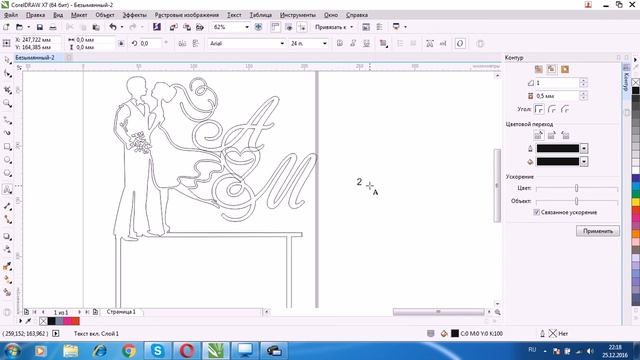Select bevel corner type
This screenshot has height=360, width=640.
pos(565,109)
